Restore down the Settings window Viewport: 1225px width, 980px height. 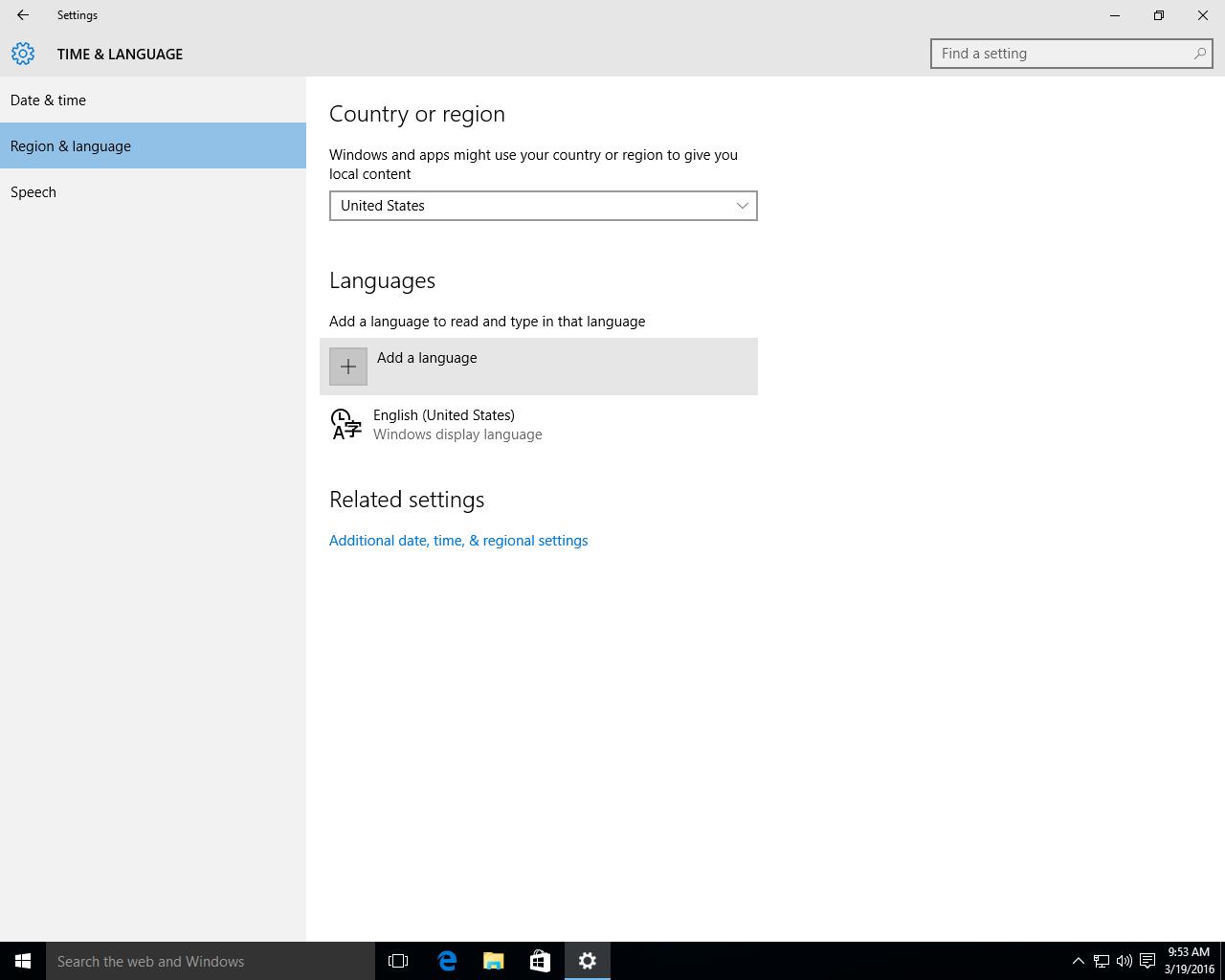tap(1159, 15)
